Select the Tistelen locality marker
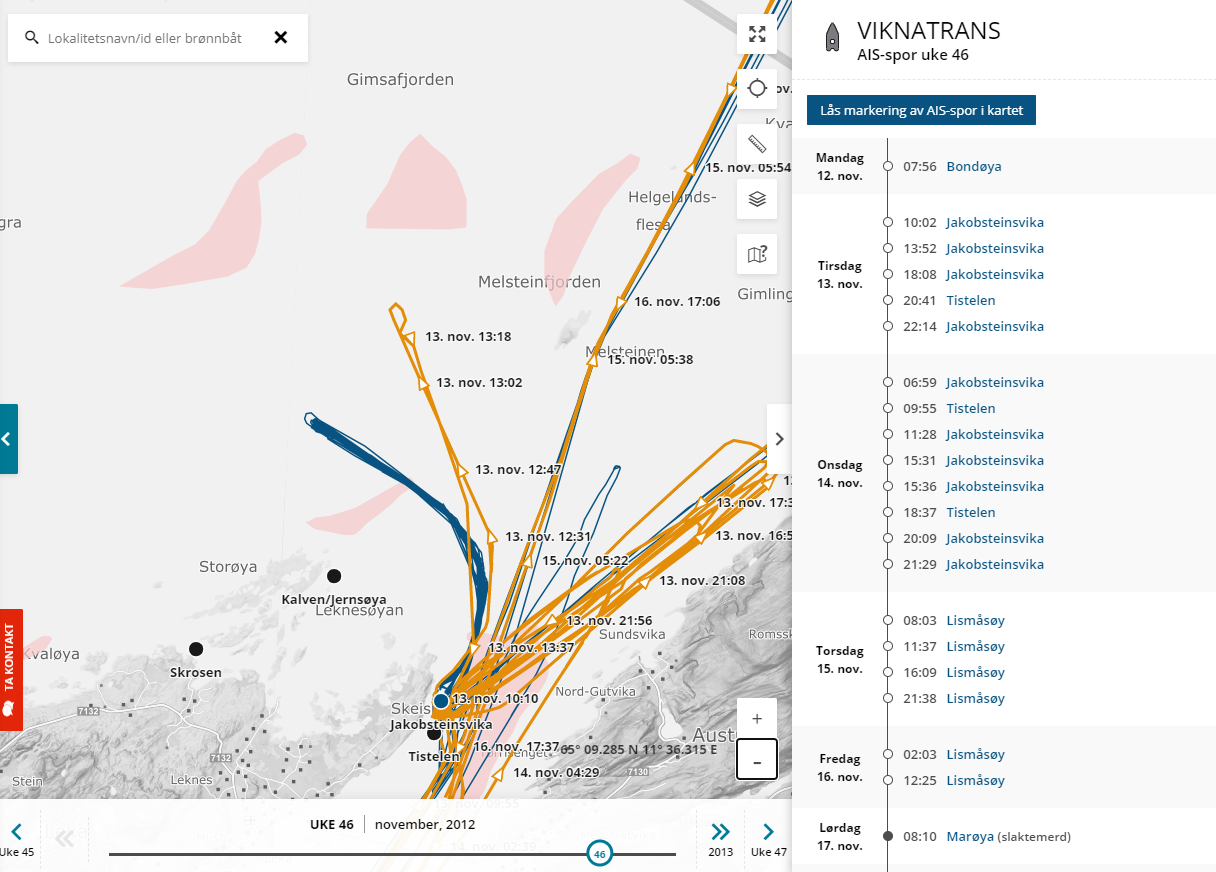Image resolution: width=1216 pixels, height=872 pixels. tap(433, 734)
